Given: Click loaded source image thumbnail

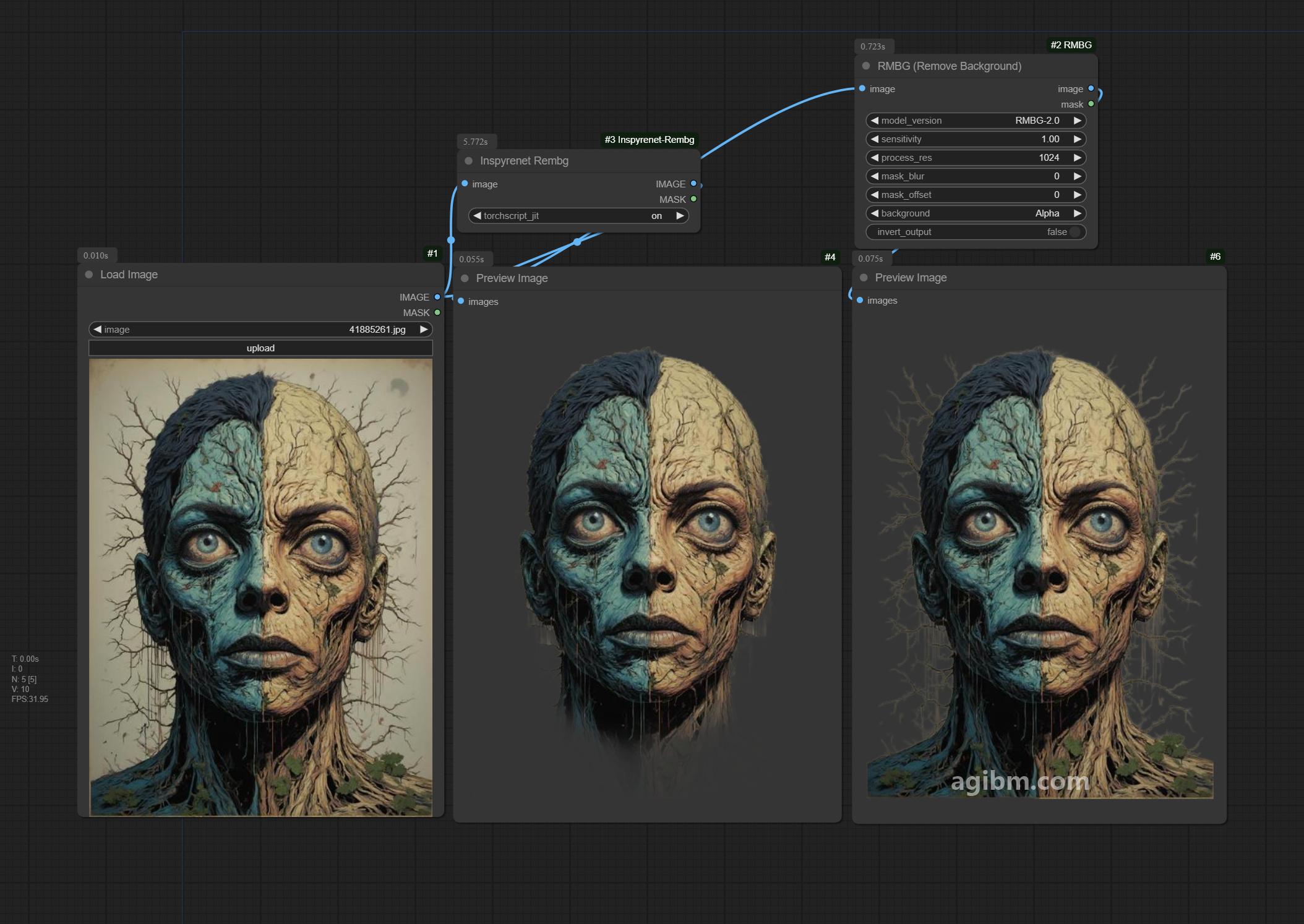Looking at the screenshot, I should coord(260,588).
